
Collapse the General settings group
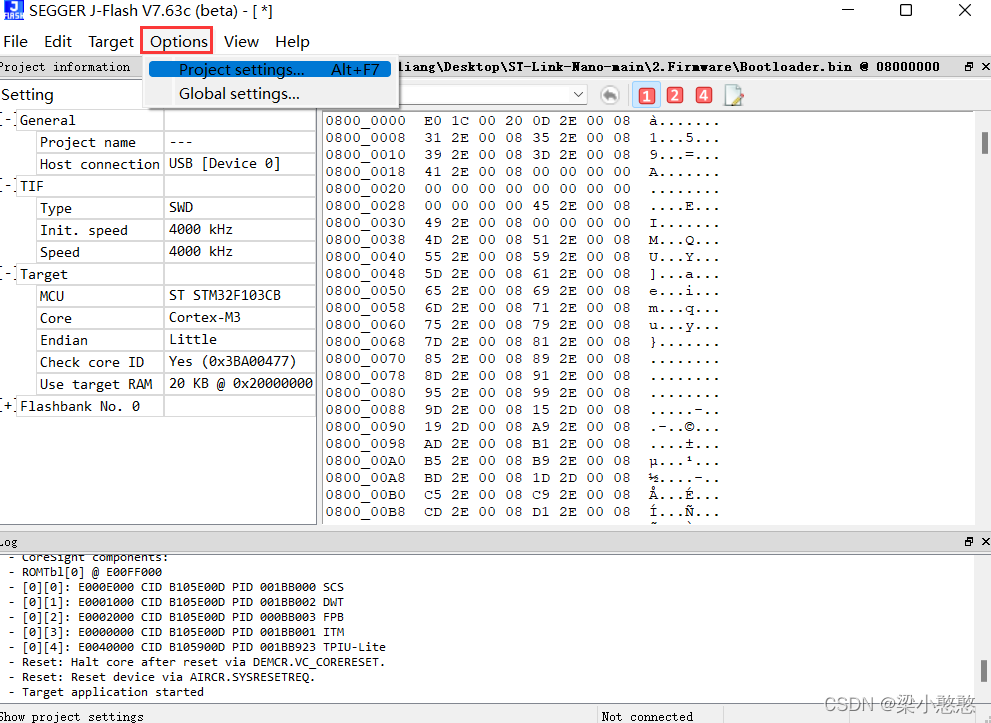[x=8, y=120]
